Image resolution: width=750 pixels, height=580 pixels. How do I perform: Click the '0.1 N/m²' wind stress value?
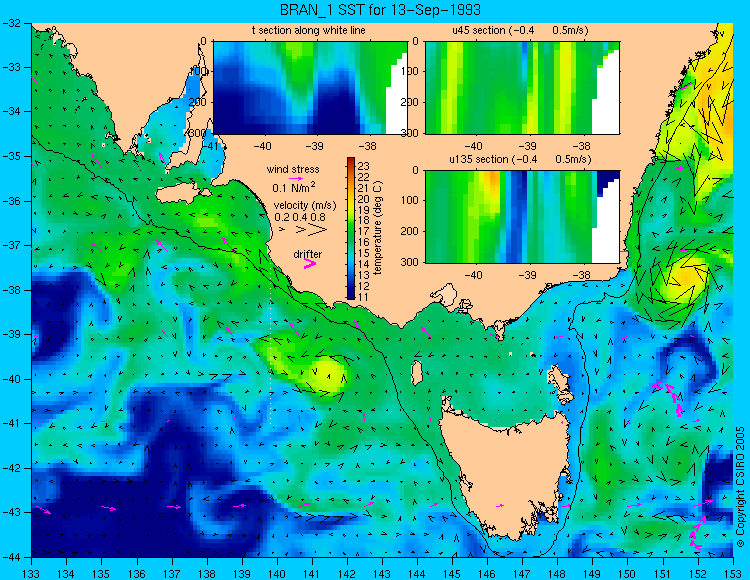294,187
